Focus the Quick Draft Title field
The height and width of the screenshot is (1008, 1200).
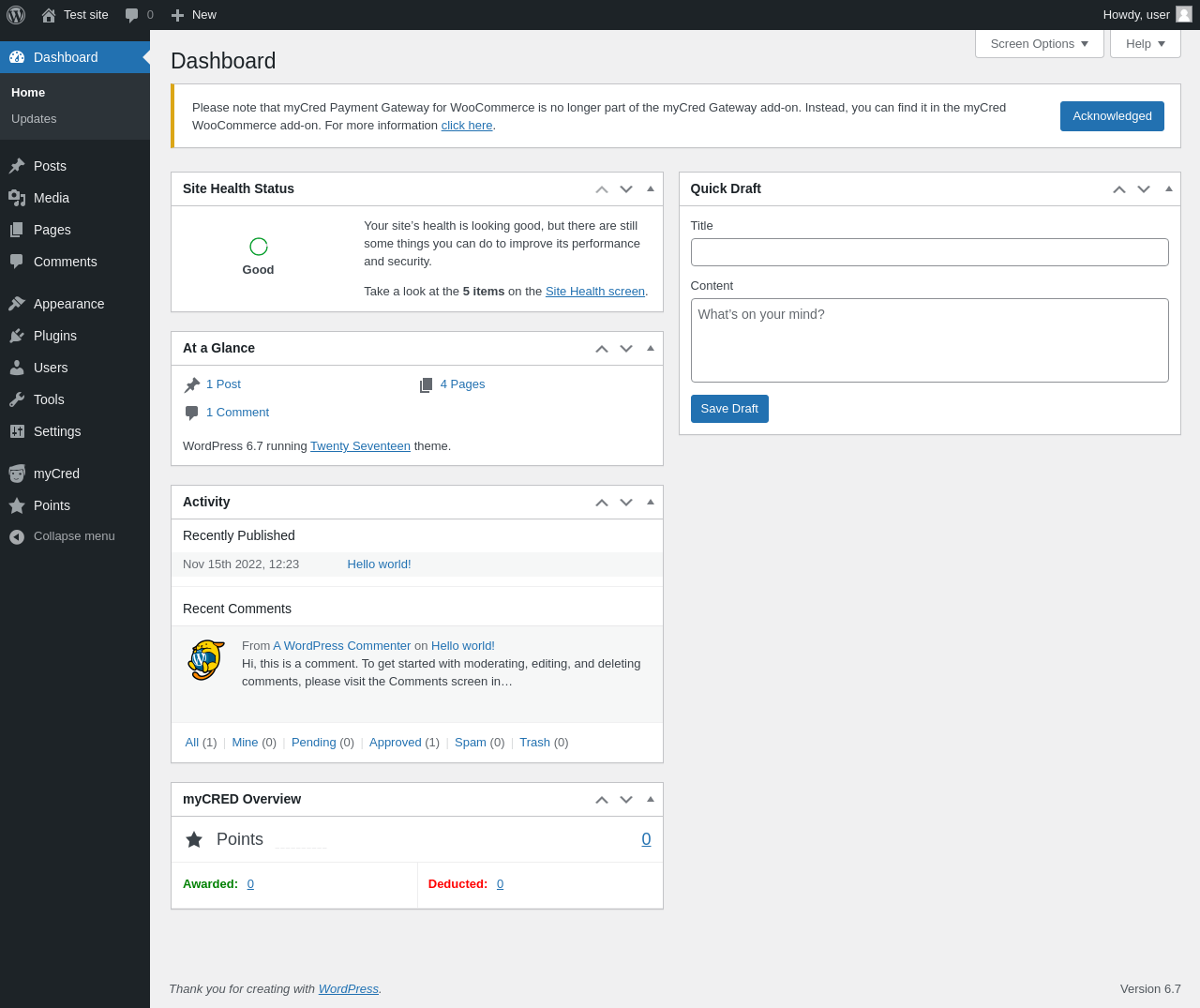[x=930, y=252]
